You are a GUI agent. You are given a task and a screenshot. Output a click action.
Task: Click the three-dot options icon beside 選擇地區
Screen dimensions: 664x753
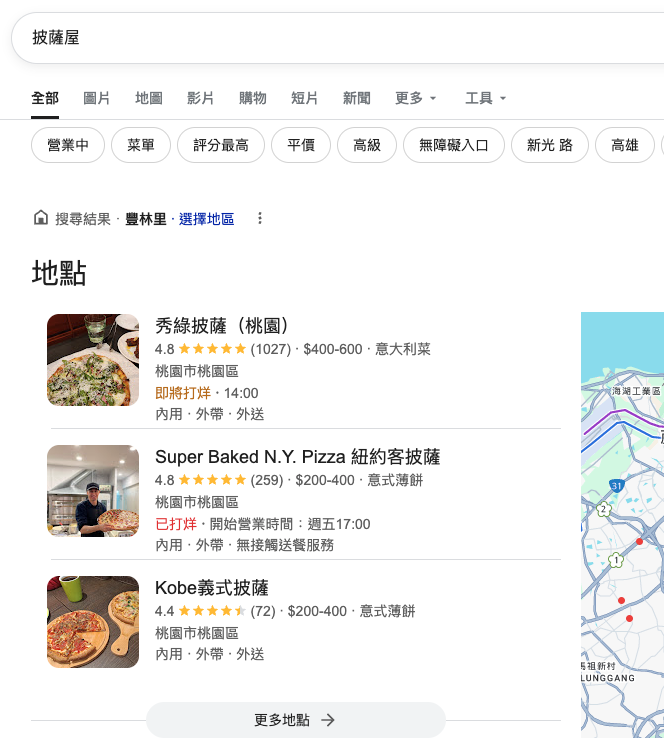click(x=260, y=218)
